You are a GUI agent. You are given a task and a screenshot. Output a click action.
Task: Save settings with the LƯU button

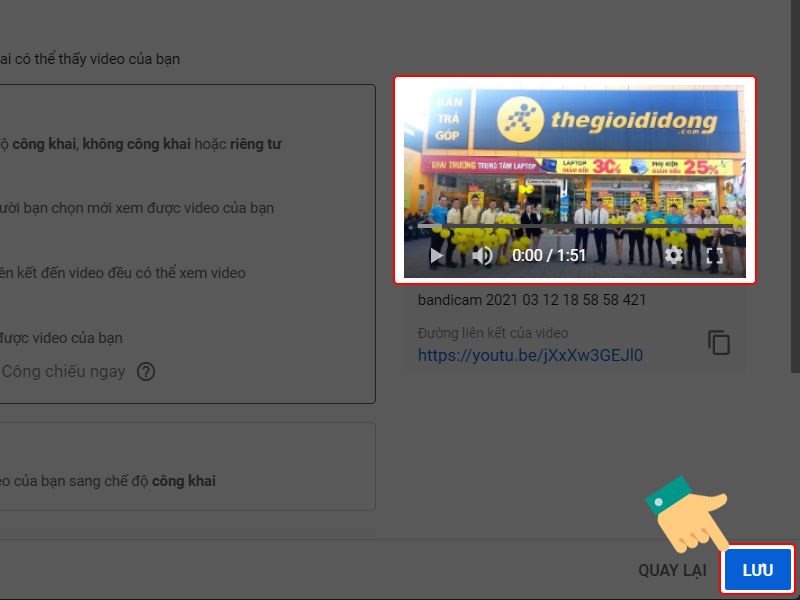pos(757,570)
